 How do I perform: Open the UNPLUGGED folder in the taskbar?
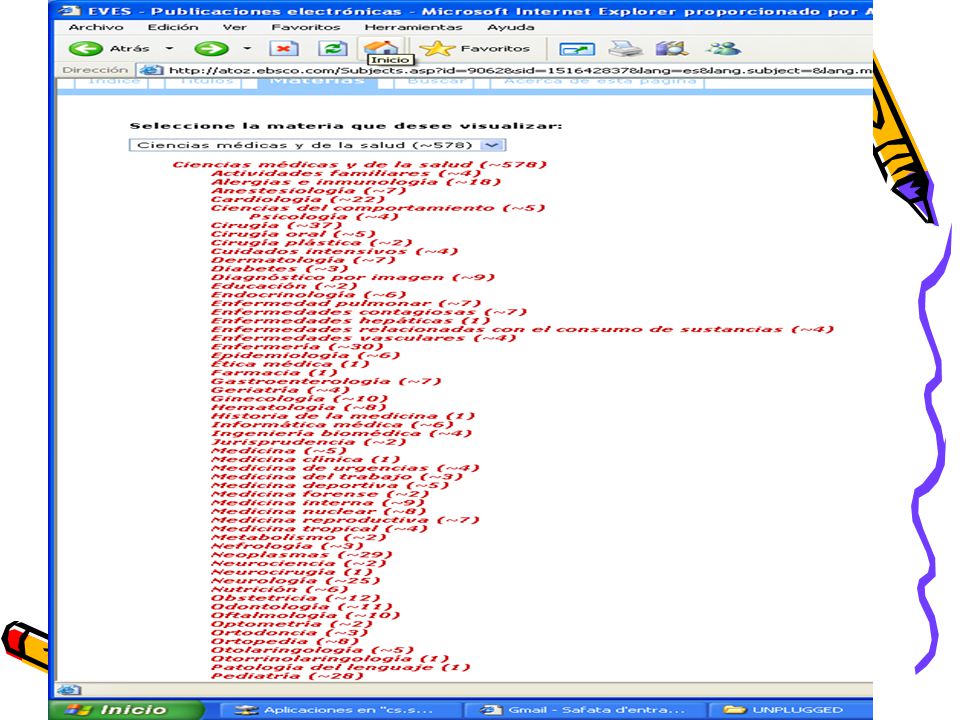[790, 710]
